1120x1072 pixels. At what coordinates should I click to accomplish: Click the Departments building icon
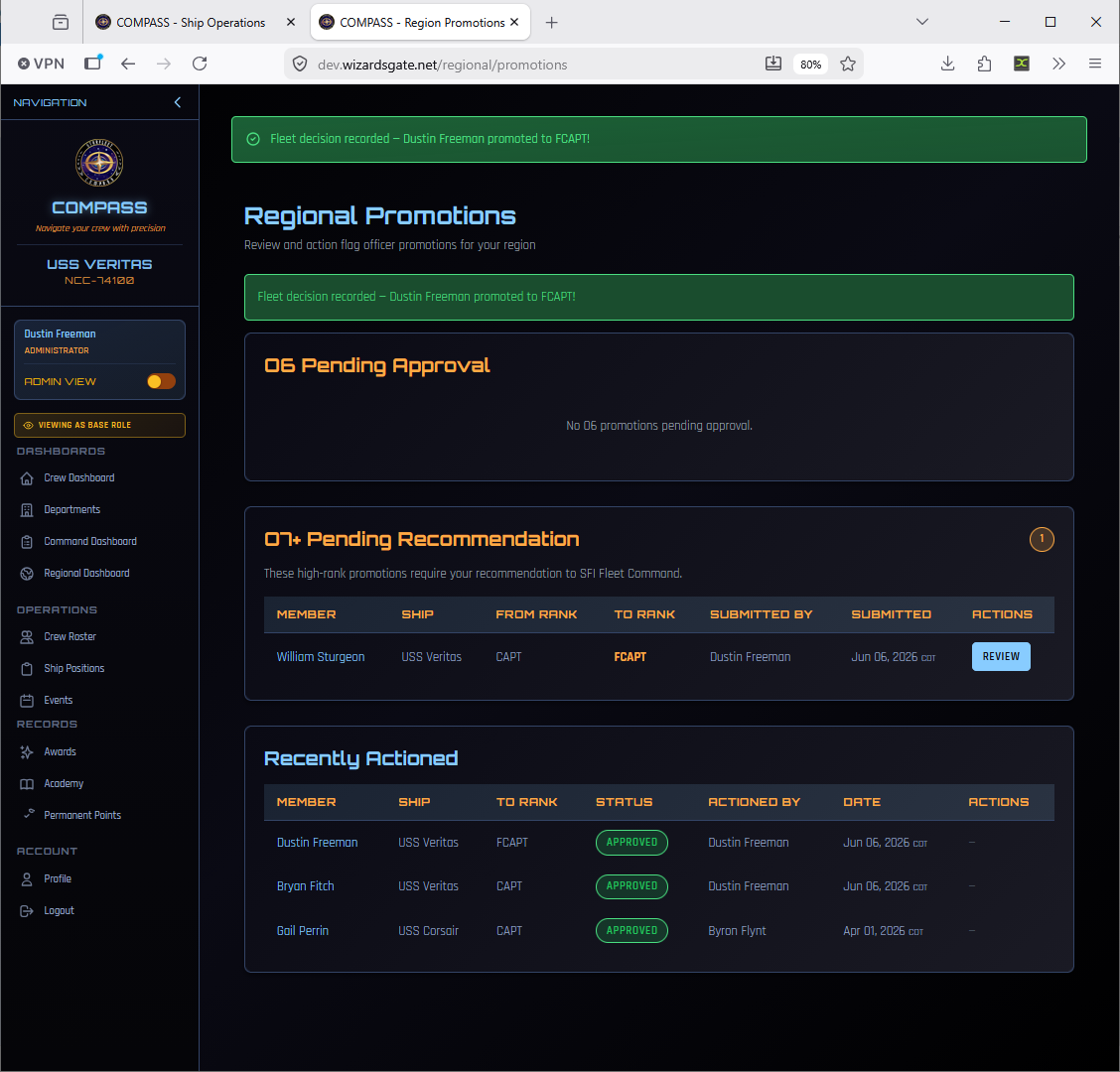coord(27,510)
